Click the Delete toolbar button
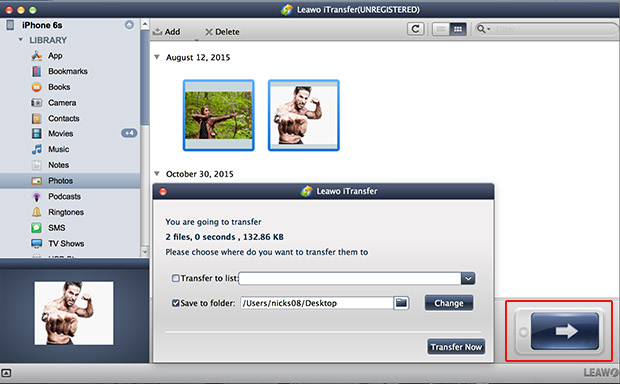Image resolution: width=620 pixels, height=384 pixels. (x=222, y=32)
